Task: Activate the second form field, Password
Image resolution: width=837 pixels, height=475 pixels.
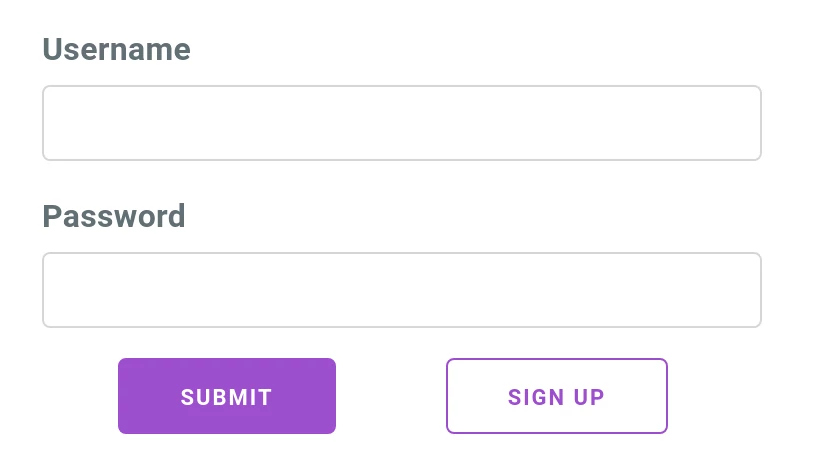Action: pos(402,290)
